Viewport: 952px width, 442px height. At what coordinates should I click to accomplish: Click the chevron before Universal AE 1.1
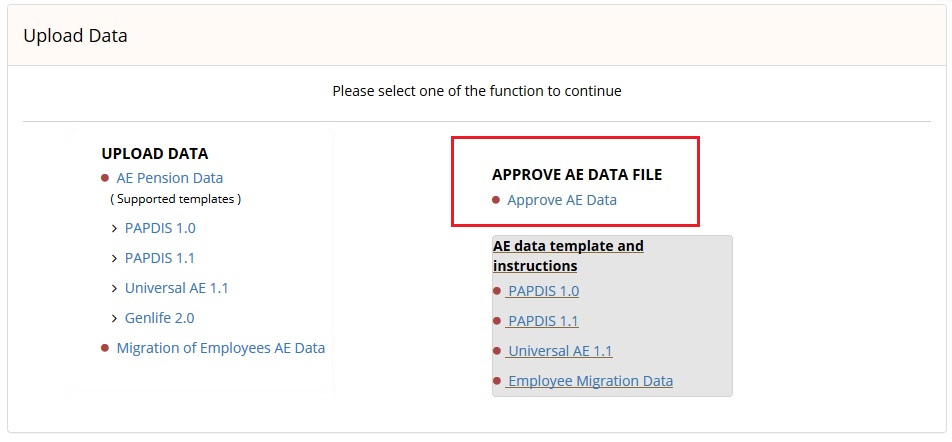(x=114, y=288)
